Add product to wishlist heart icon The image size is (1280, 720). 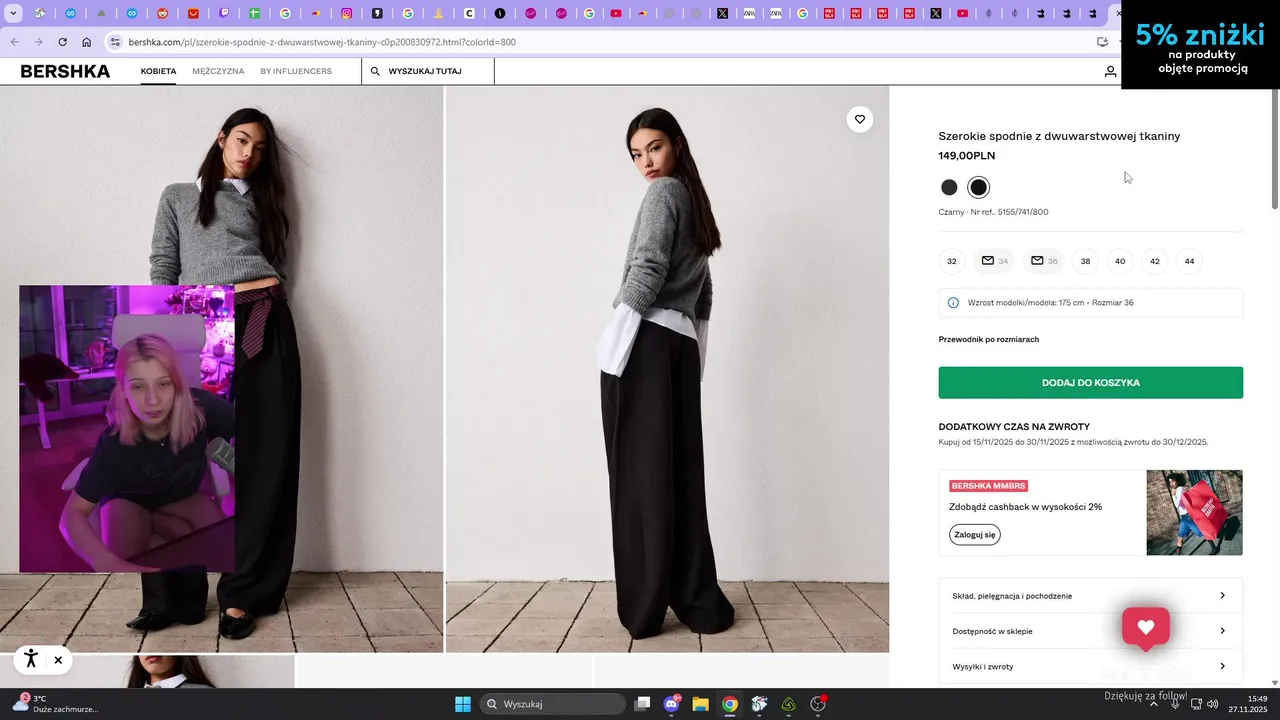(860, 120)
